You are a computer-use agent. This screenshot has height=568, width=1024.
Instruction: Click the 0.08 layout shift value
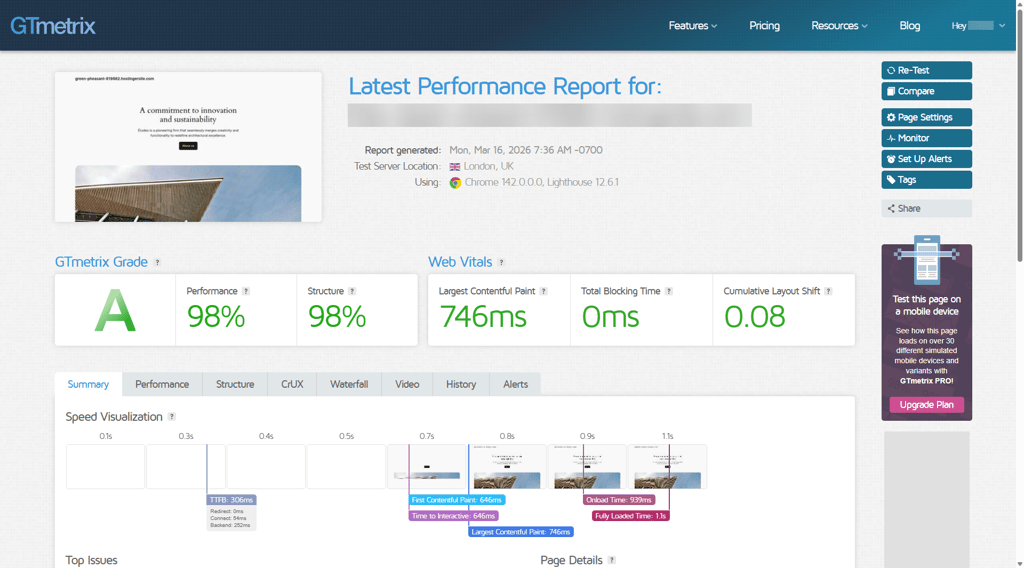[x=755, y=317]
